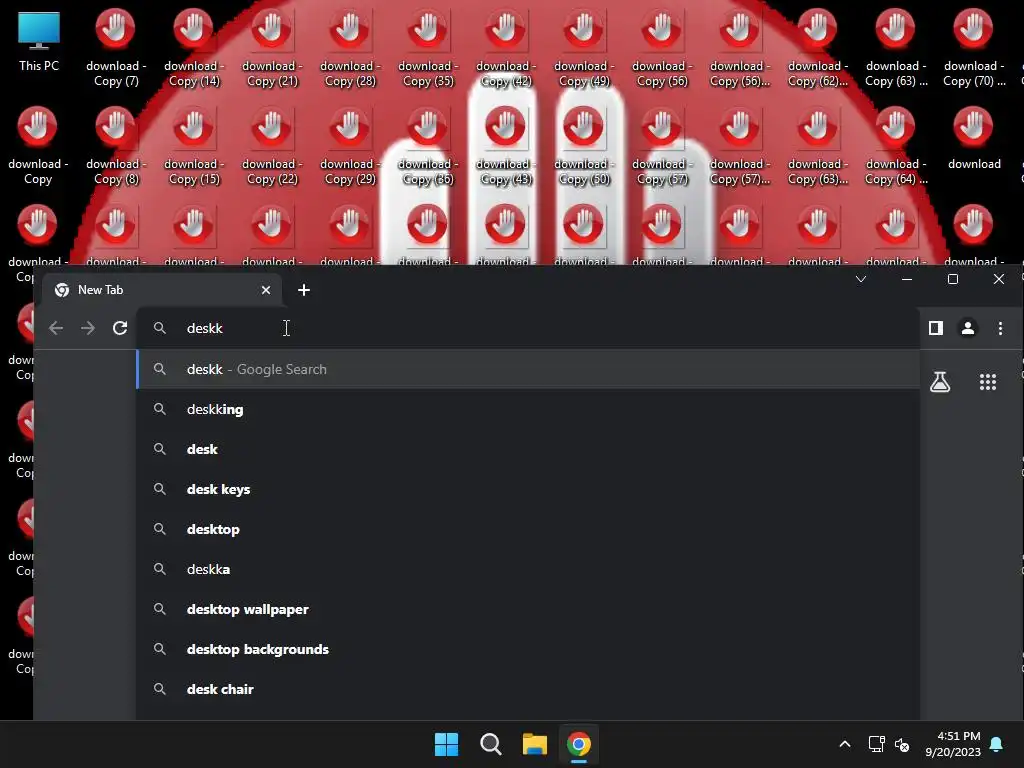Open network tray icon

876,744
